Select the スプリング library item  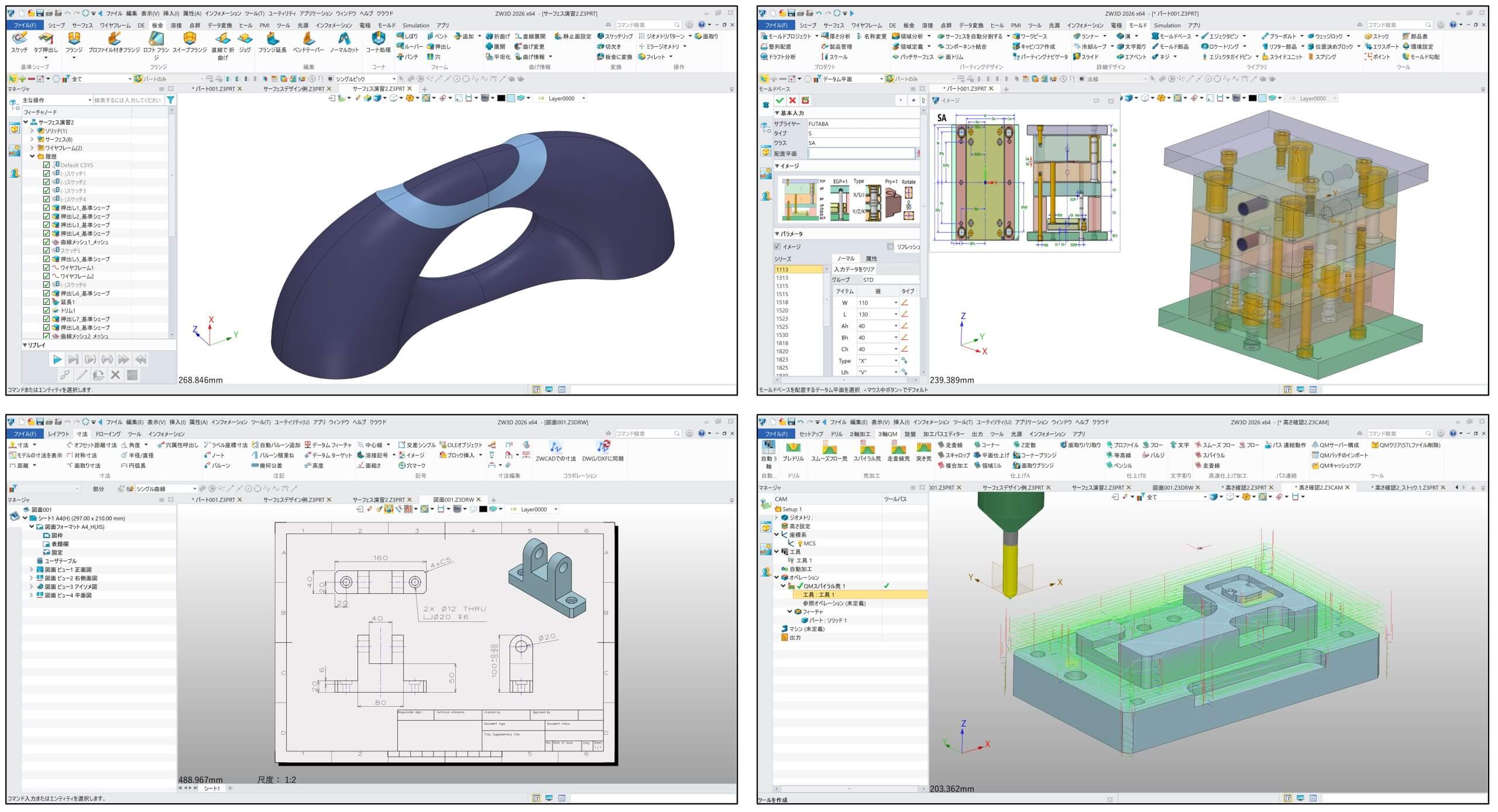tap(1321, 57)
